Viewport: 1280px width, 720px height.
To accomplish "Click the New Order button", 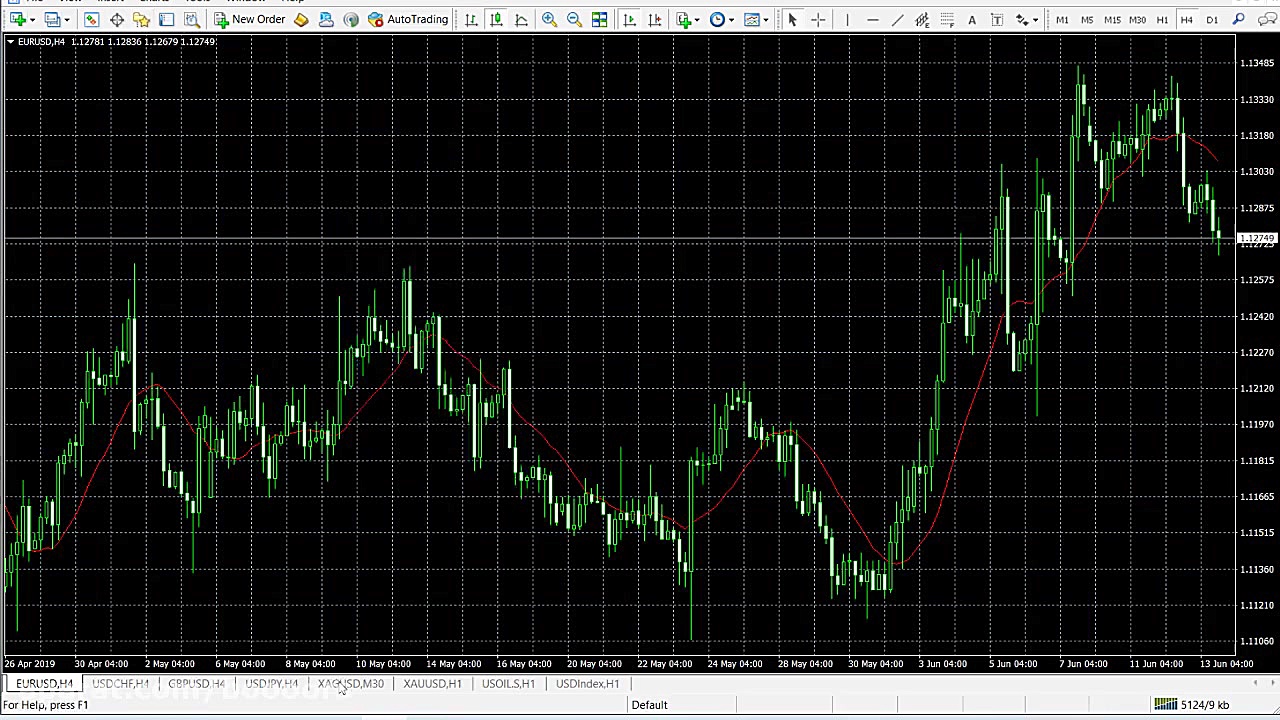I will point(250,19).
